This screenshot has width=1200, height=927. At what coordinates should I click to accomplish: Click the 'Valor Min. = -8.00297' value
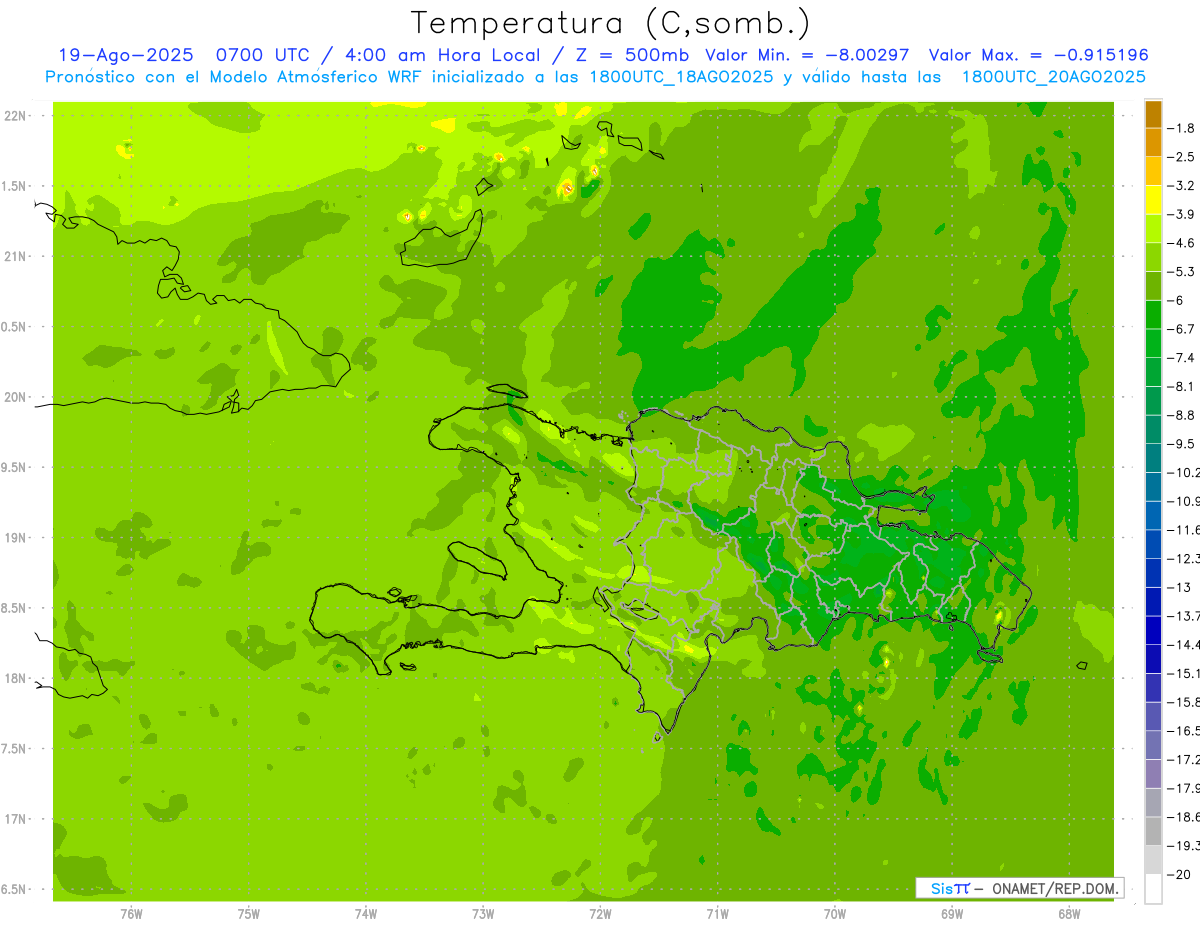pos(807,55)
